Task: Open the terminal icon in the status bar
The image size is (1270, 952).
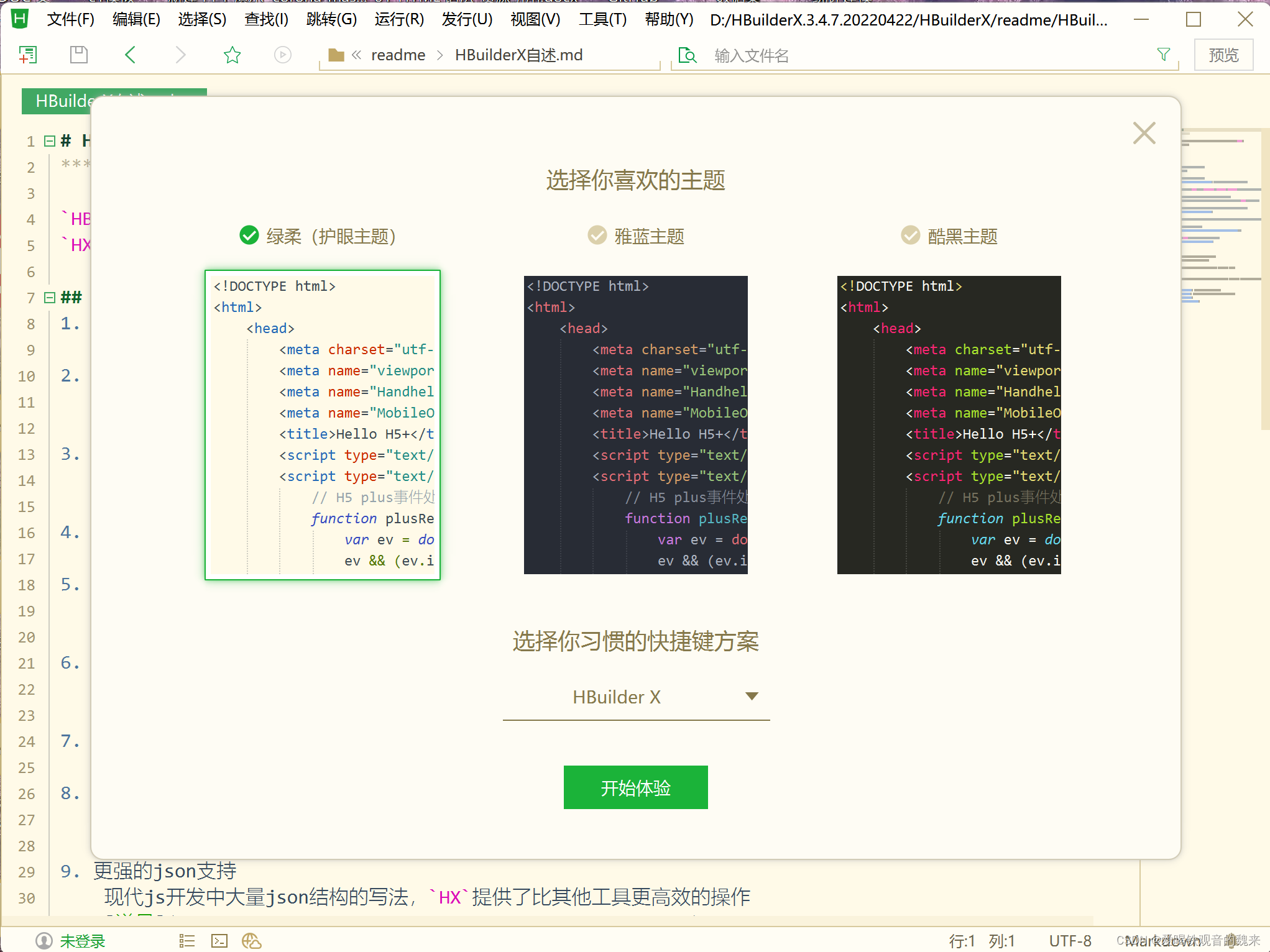Action: coord(219,941)
